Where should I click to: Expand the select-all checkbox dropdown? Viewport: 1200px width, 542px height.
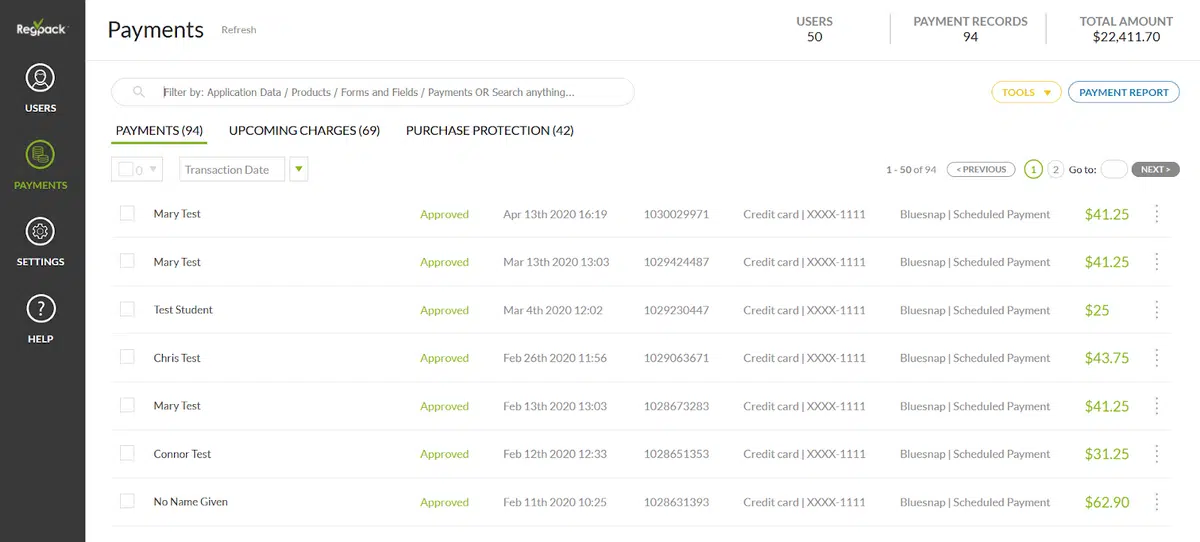coord(152,170)
